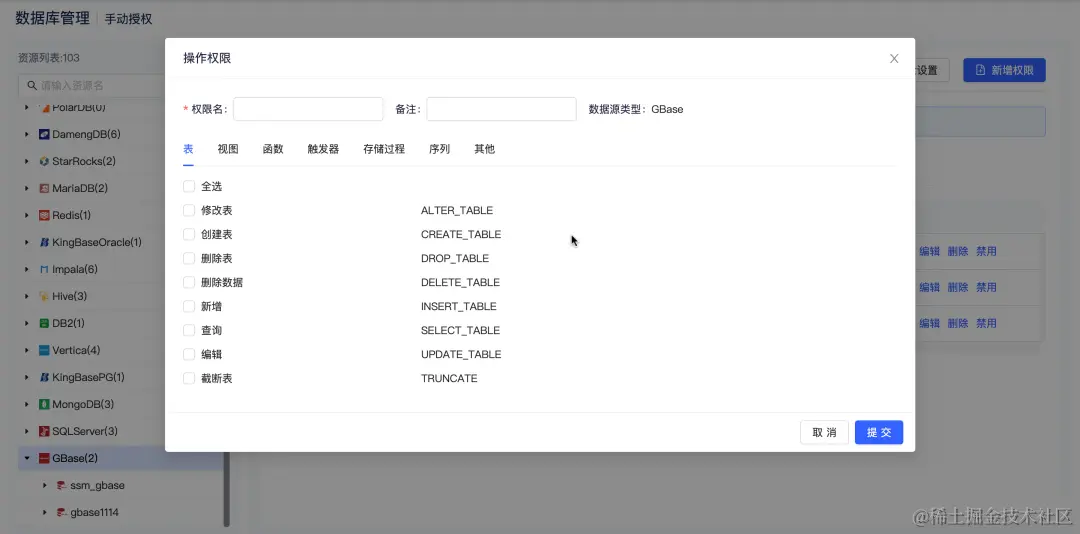This screenshot has height=534, width=1080.
Task: Check the 编辑 UPDATE_TABLE checkbox
Action: click(x=189, y=354)
